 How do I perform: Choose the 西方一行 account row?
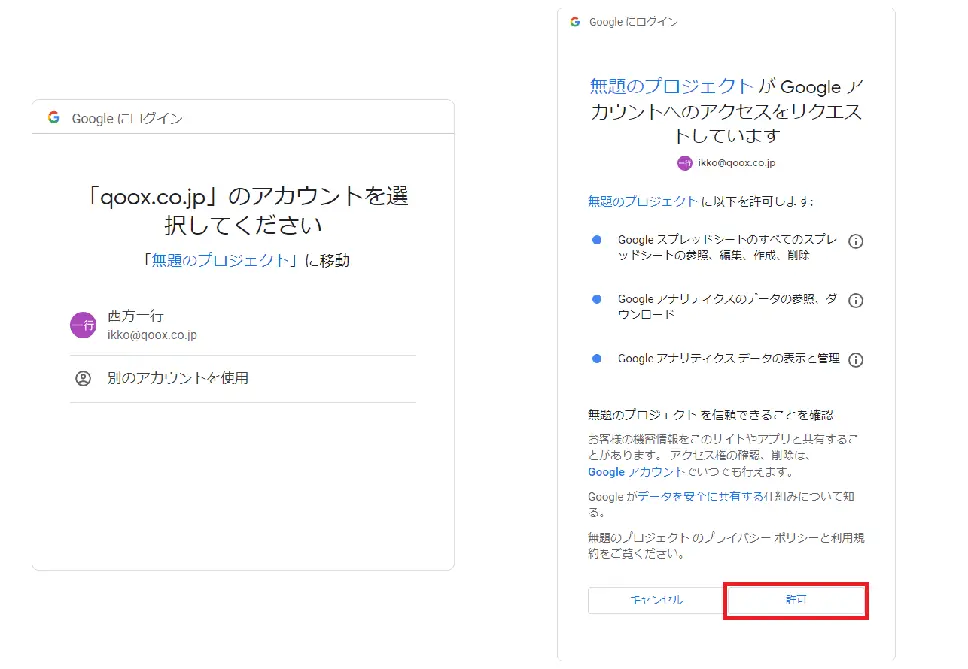[x=243, y=325]
